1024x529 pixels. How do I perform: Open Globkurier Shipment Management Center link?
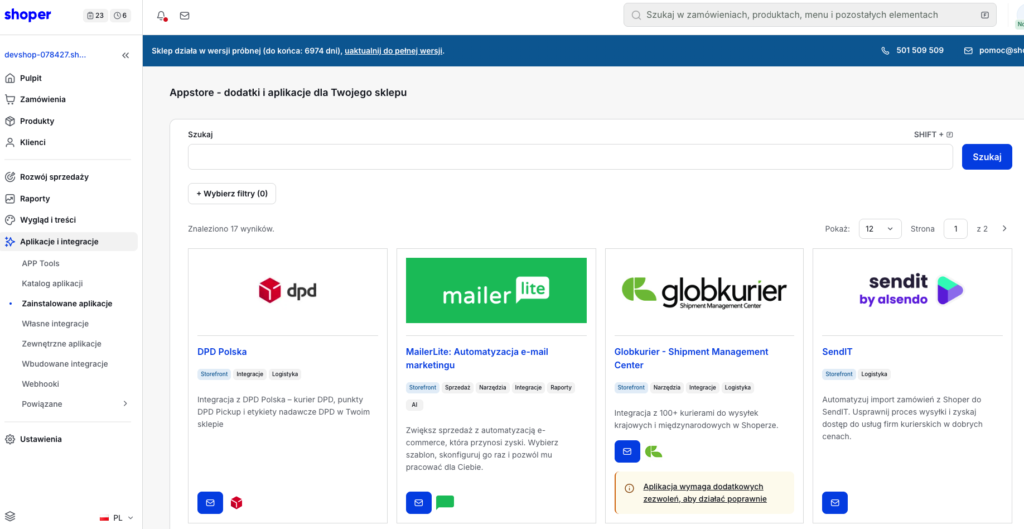pos(692,358)
